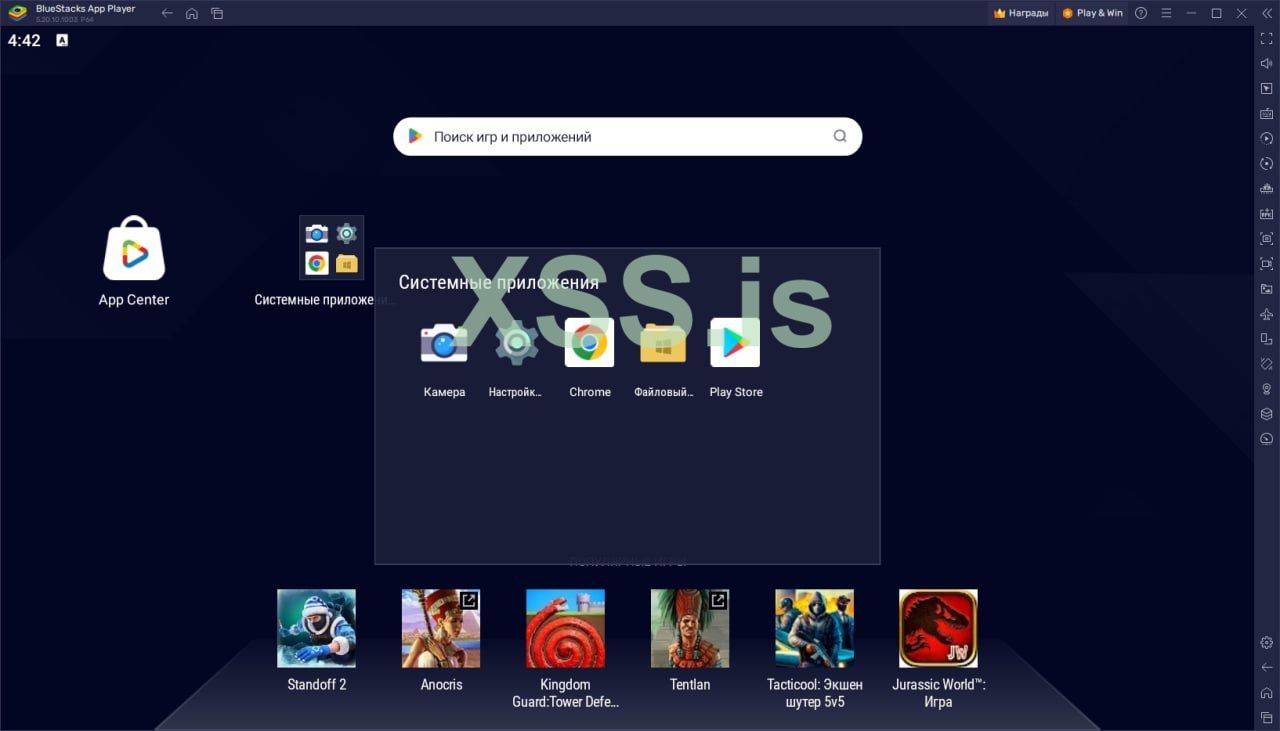
Task: Collapse the side toolbar with the double chevron
Action: [x=1267, y=13]
